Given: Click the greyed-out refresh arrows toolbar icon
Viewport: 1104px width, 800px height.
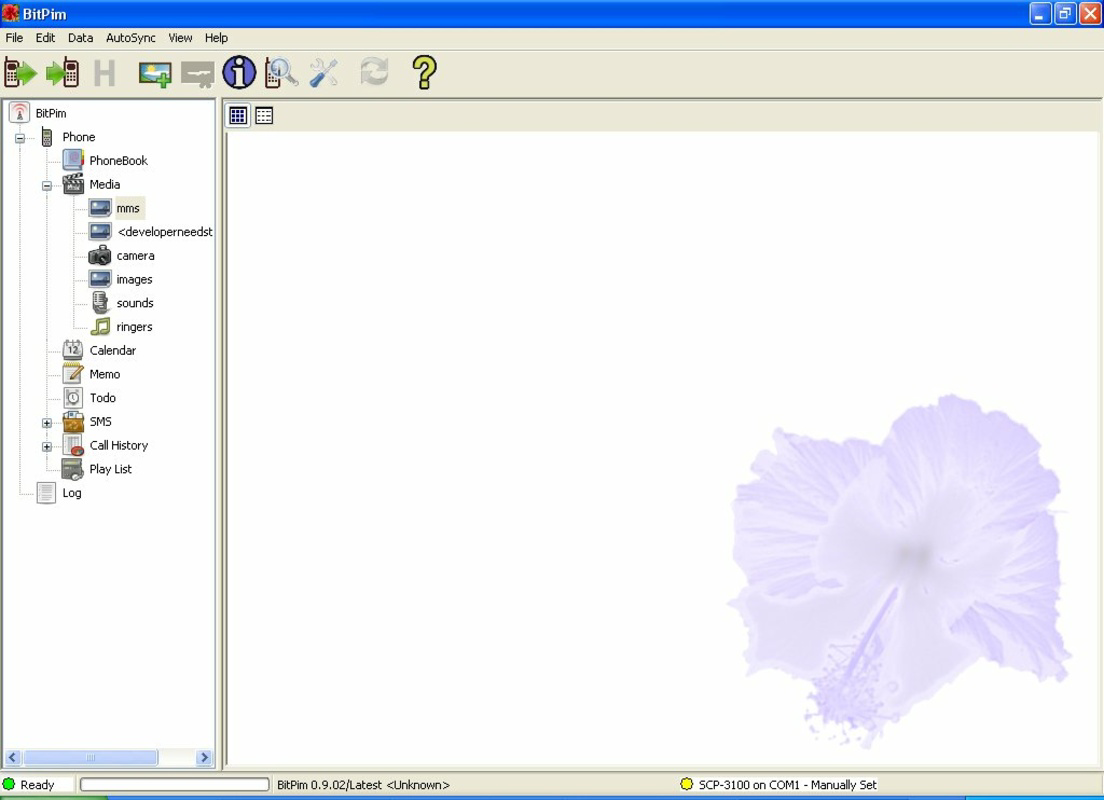Looking at the screenshot, I should point(375,72).
